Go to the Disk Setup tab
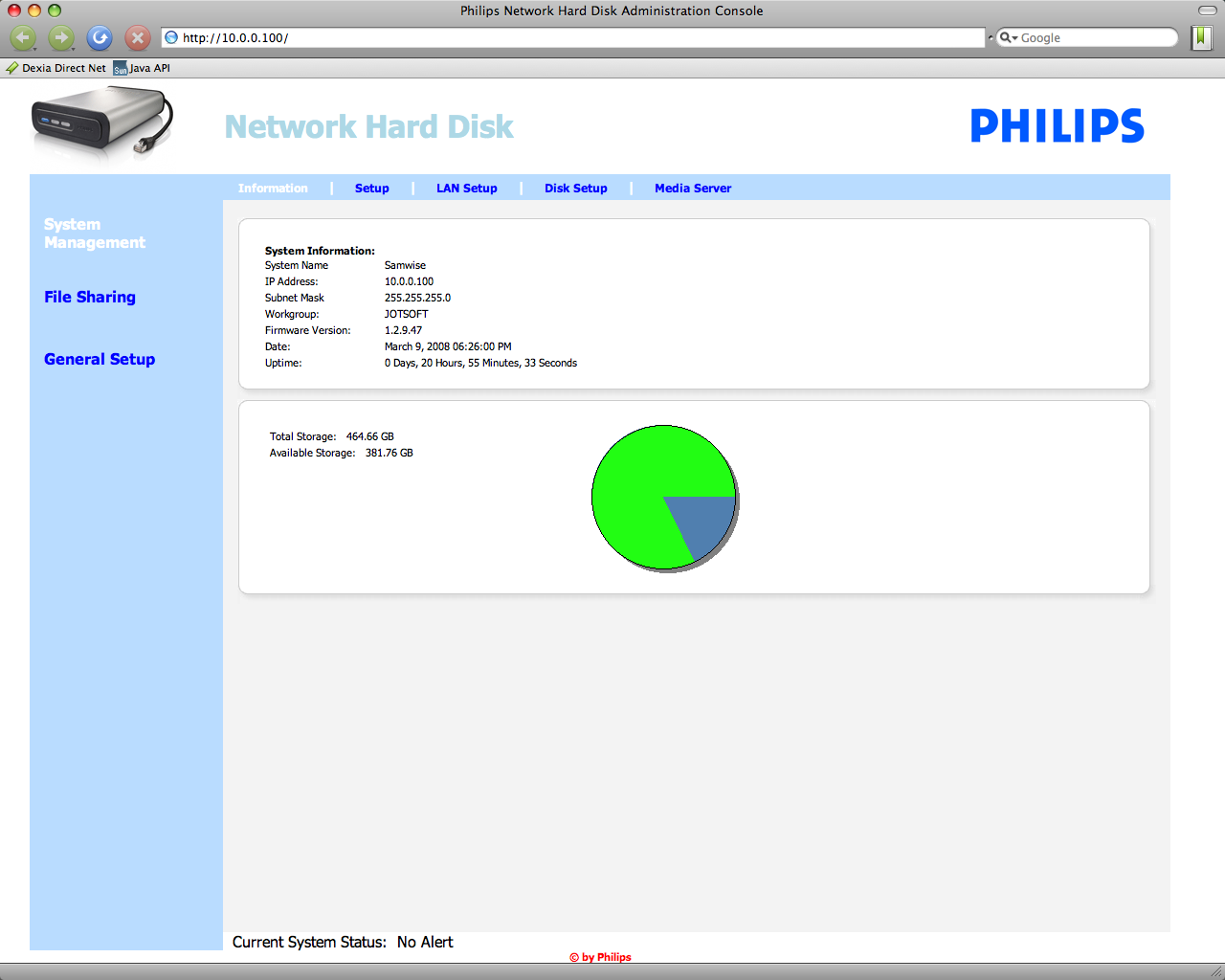This screenshot has height=980, width=1225. coord(576,189)
